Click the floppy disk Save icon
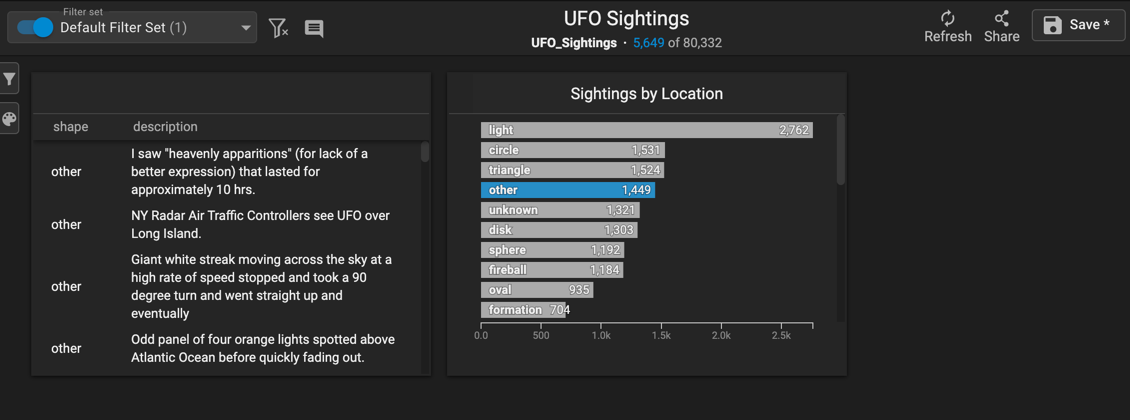The height and width of the screenshot is (420, 1130). pyautogui.click(x=1053, y=25)
